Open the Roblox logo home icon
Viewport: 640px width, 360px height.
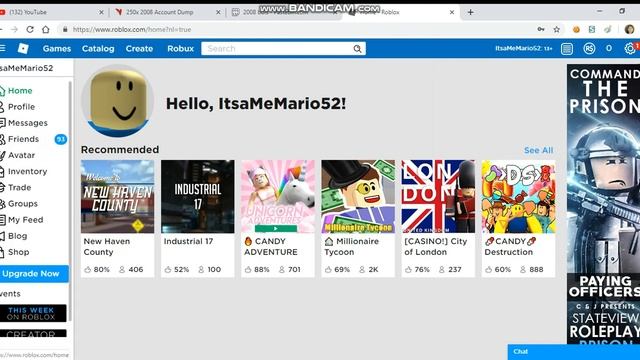[x=23, y=49]
